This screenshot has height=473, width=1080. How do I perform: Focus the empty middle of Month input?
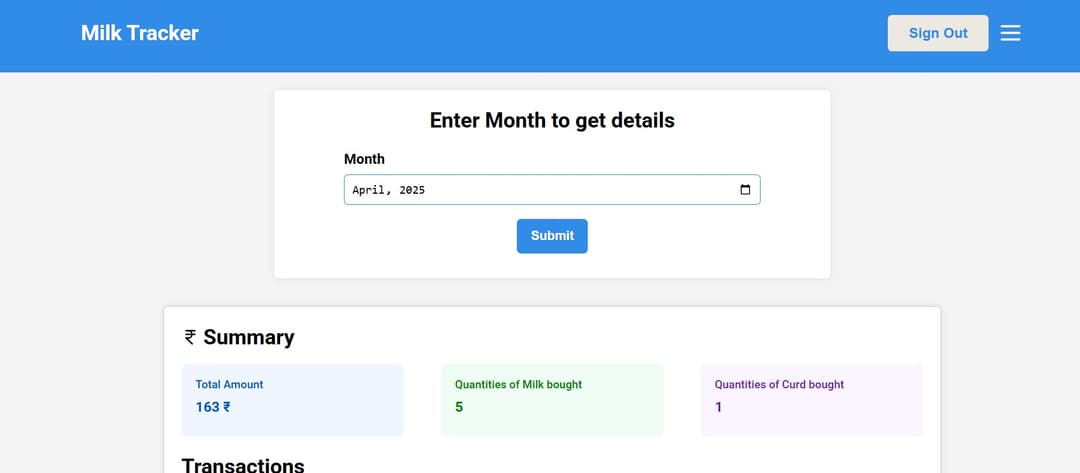point(580,190)
